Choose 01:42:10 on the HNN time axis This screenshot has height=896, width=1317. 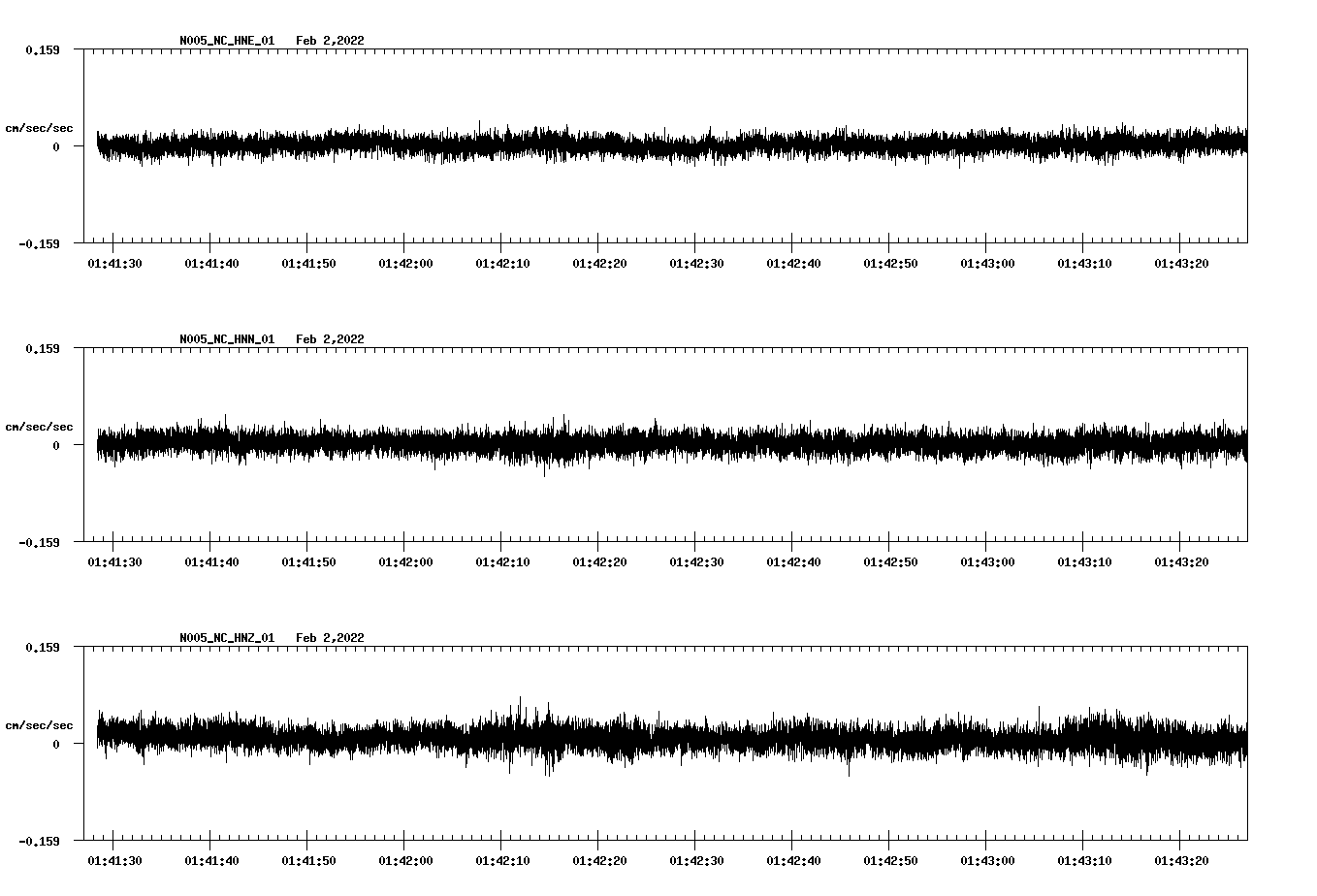502,562
